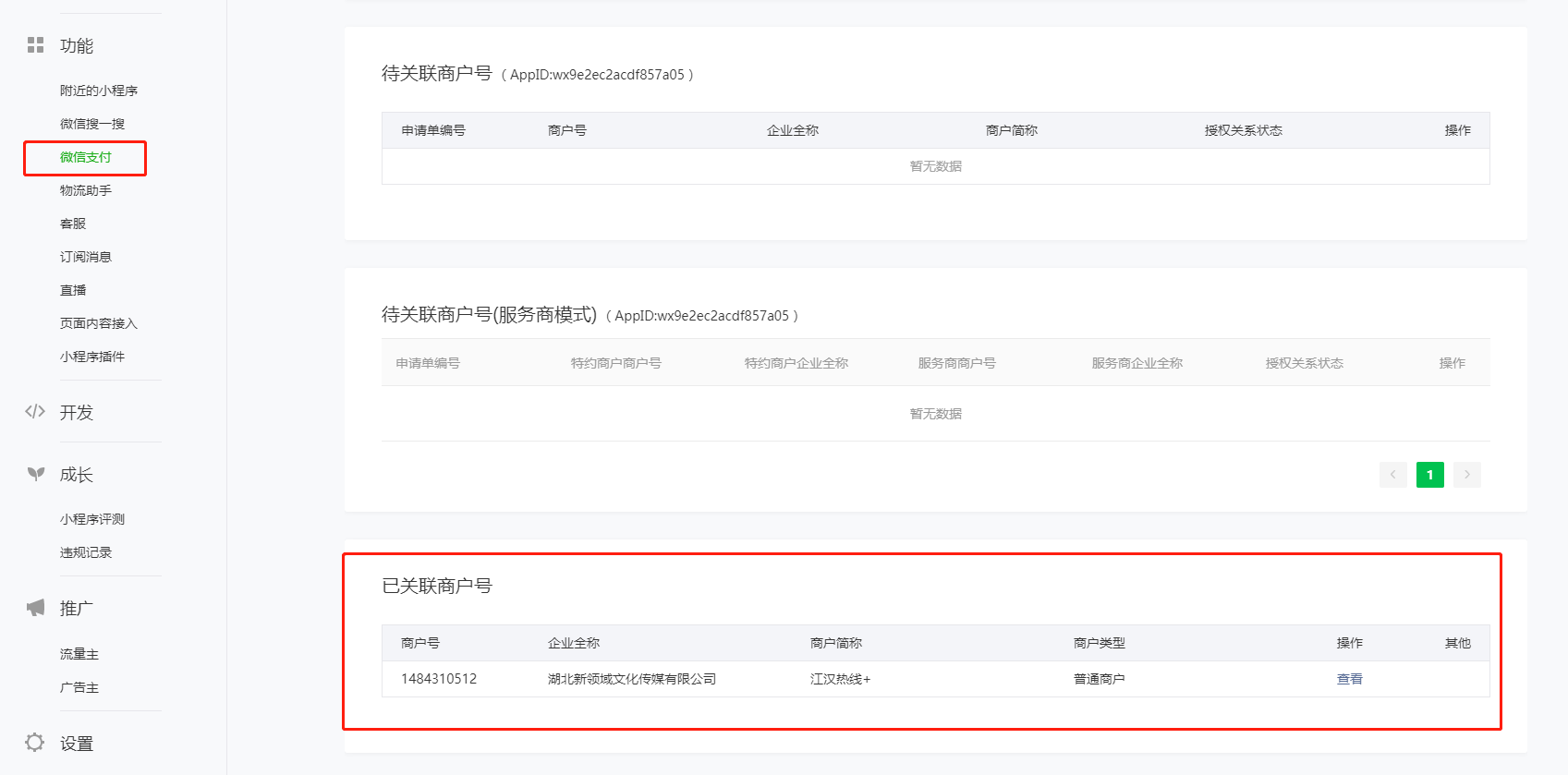Click 服务商商户号 column header
Image resolution: width=1568 pixels, height=775 pixels.
957,363
